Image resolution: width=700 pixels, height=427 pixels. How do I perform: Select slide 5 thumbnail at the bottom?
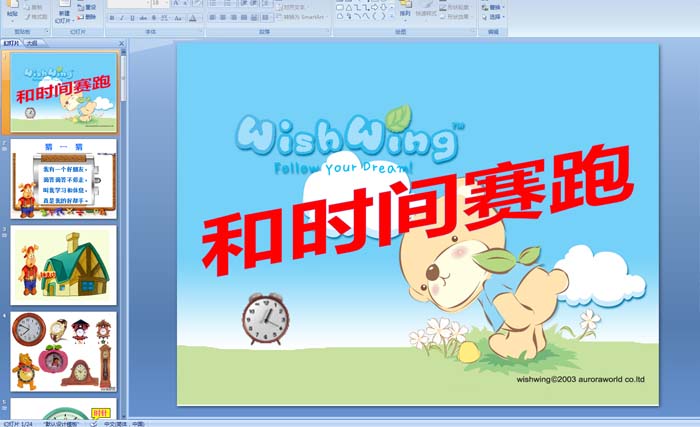click(x=64, y=409)
